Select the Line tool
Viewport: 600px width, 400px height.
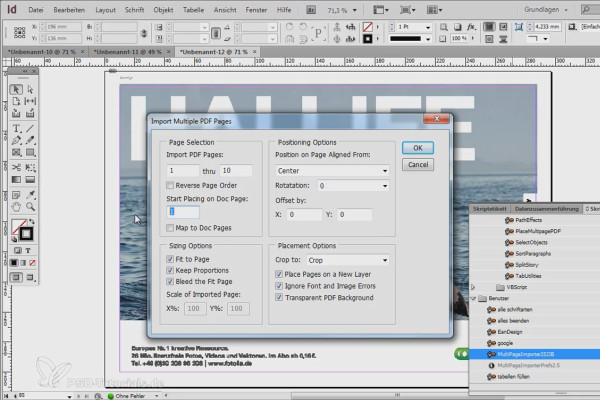pyautogui.click(x=30, y=128)
